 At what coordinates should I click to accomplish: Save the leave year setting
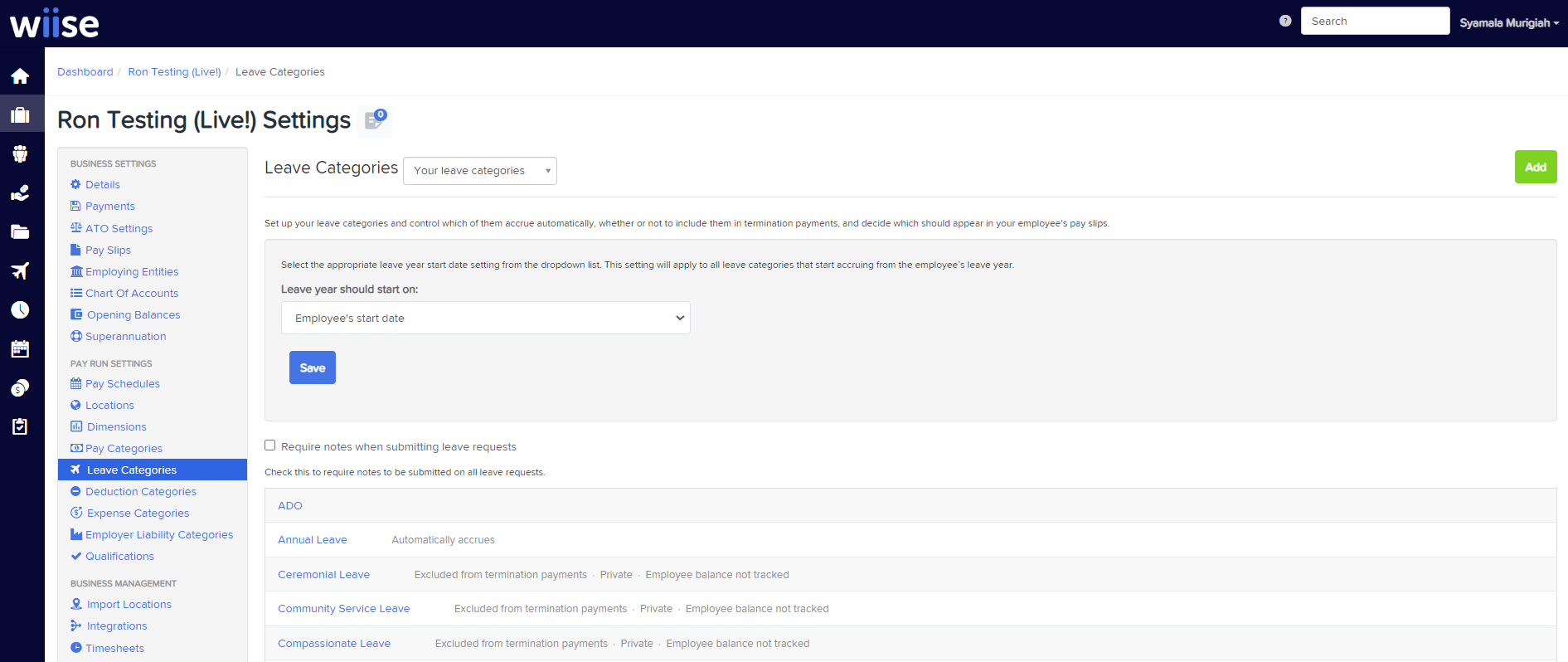pos(313,368)
